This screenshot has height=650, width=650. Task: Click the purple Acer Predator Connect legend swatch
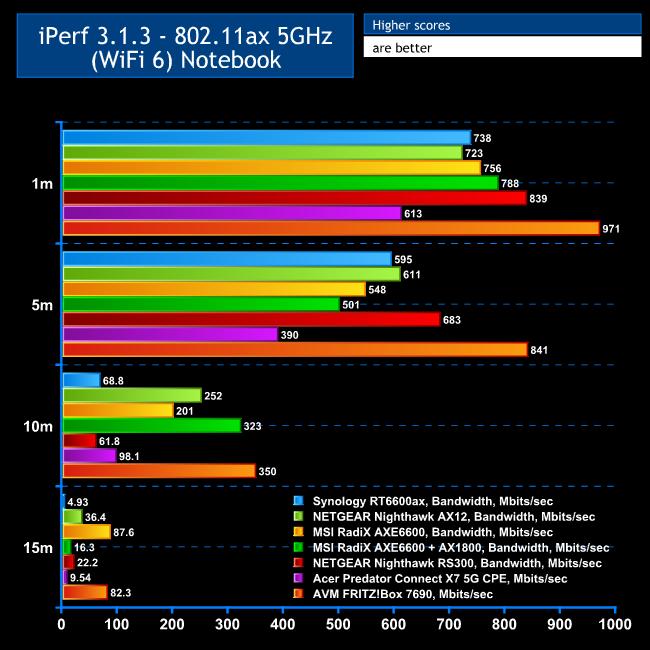tap(298, 578)
